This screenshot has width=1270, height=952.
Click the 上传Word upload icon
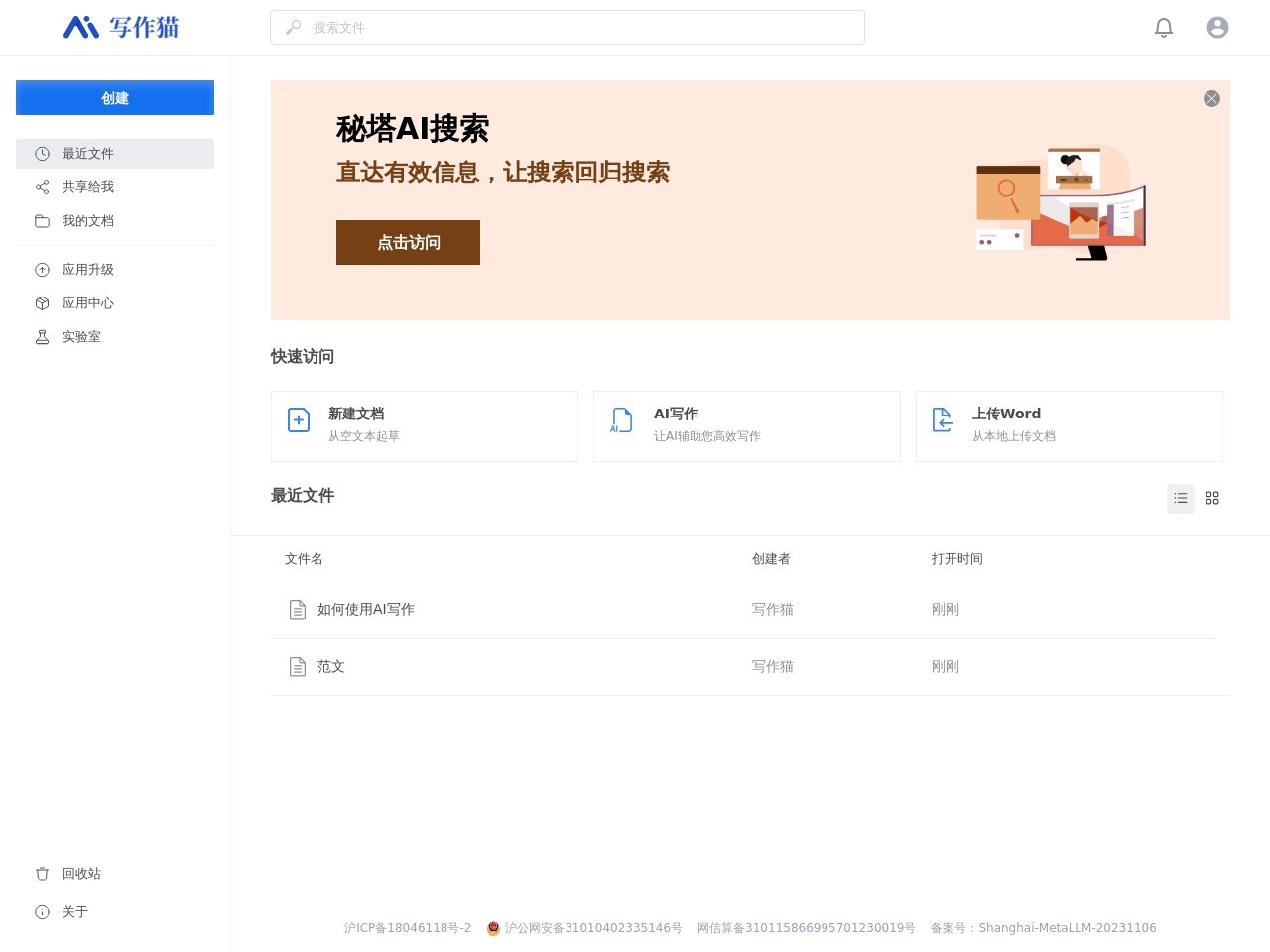click(x=943, y=420)
